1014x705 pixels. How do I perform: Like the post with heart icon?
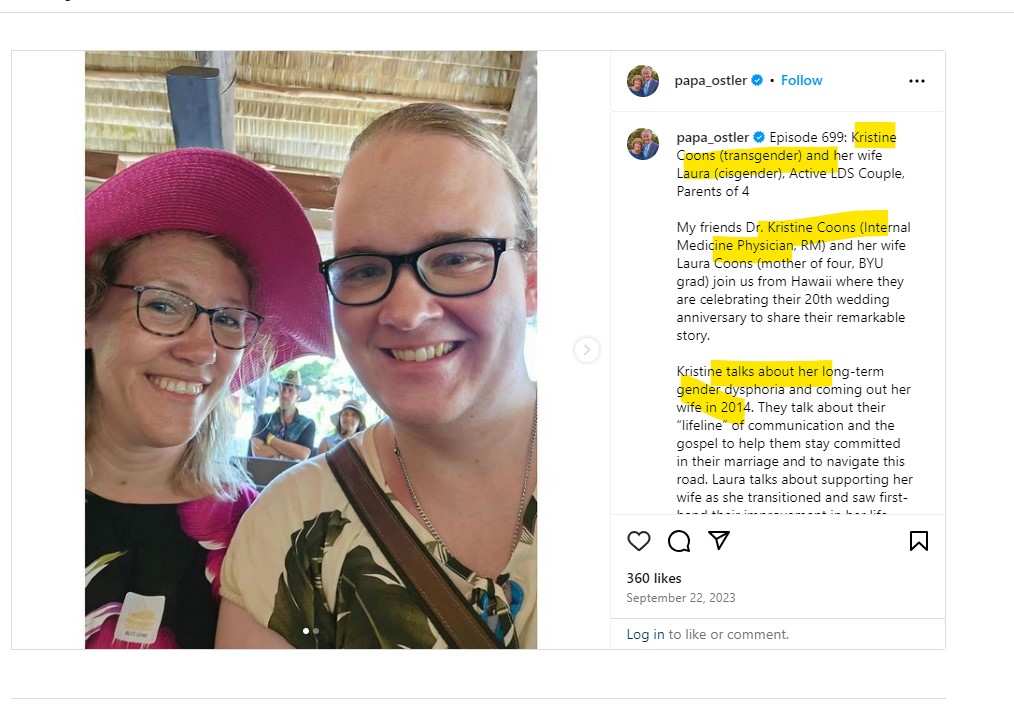click(x=639, y=541)
